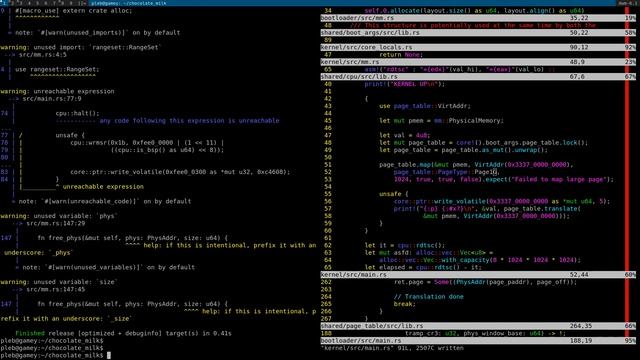Click vim line 56 write_volatile(0x3337_0000_0000) call
Viewport: 640px width, 360px height.
(502, 202)
